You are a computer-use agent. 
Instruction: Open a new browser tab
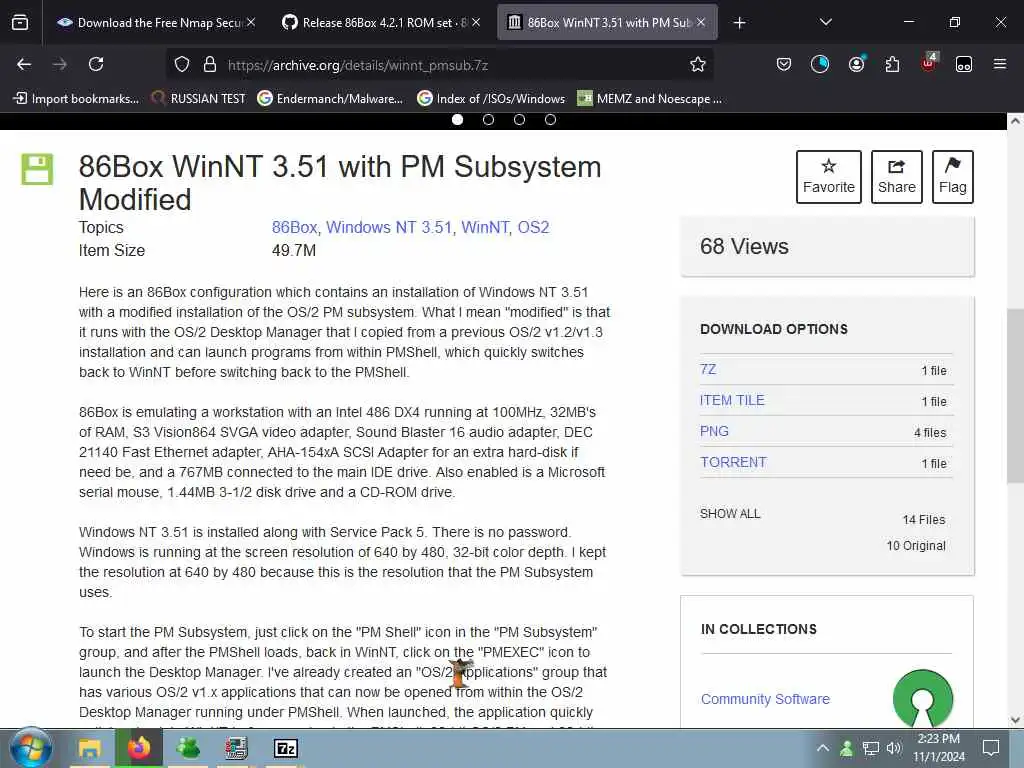click(739, 23)
